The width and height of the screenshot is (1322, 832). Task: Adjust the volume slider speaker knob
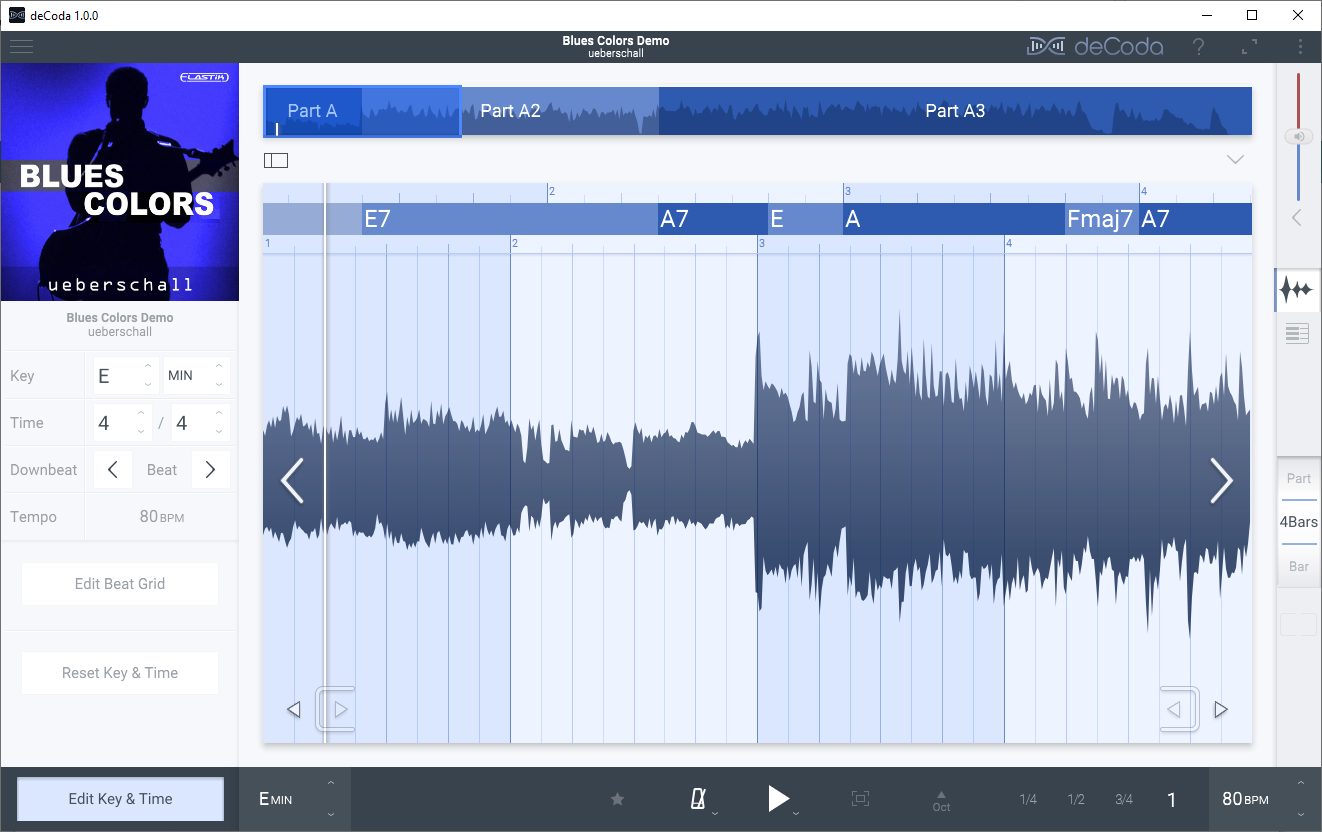(1298, 136)
